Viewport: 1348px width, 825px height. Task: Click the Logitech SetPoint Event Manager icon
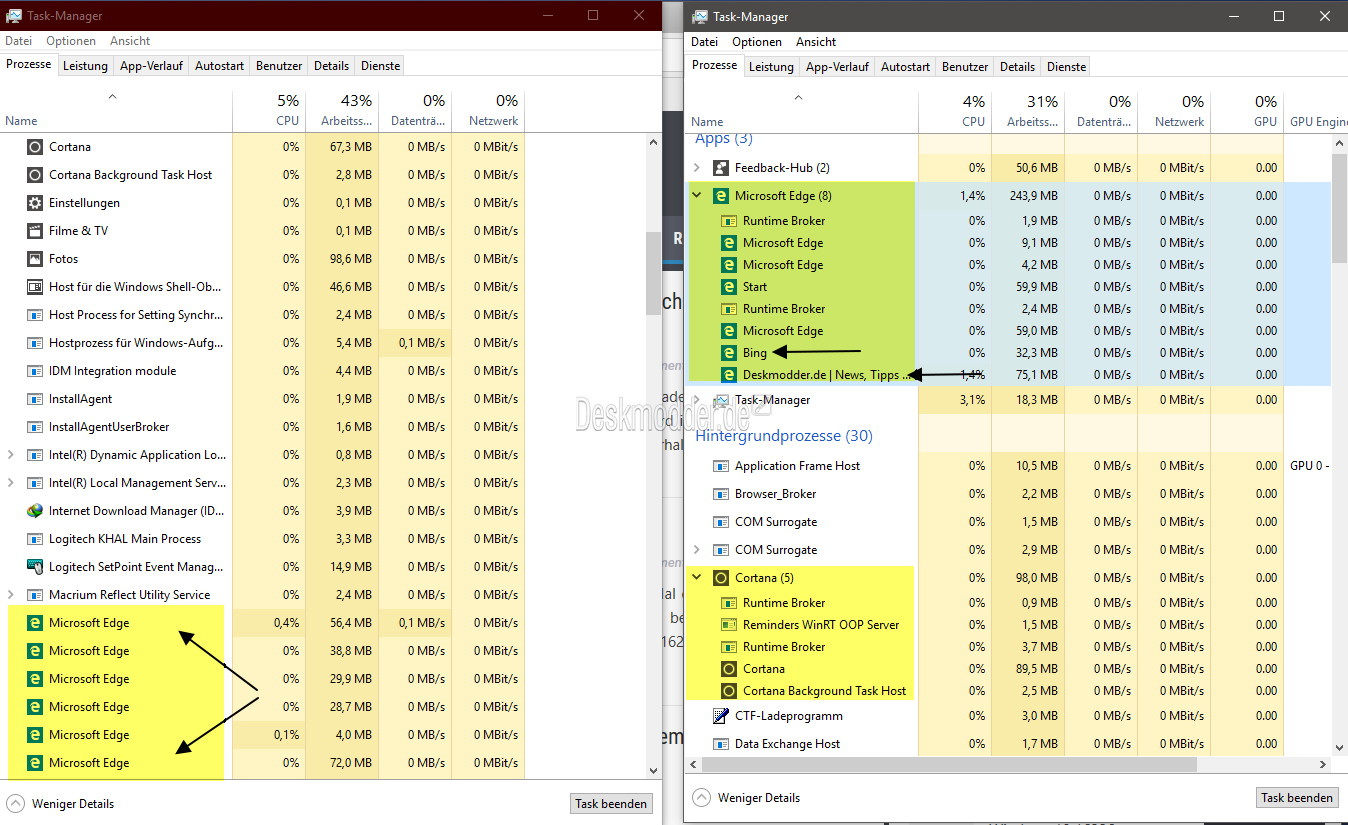pos(35,567)
